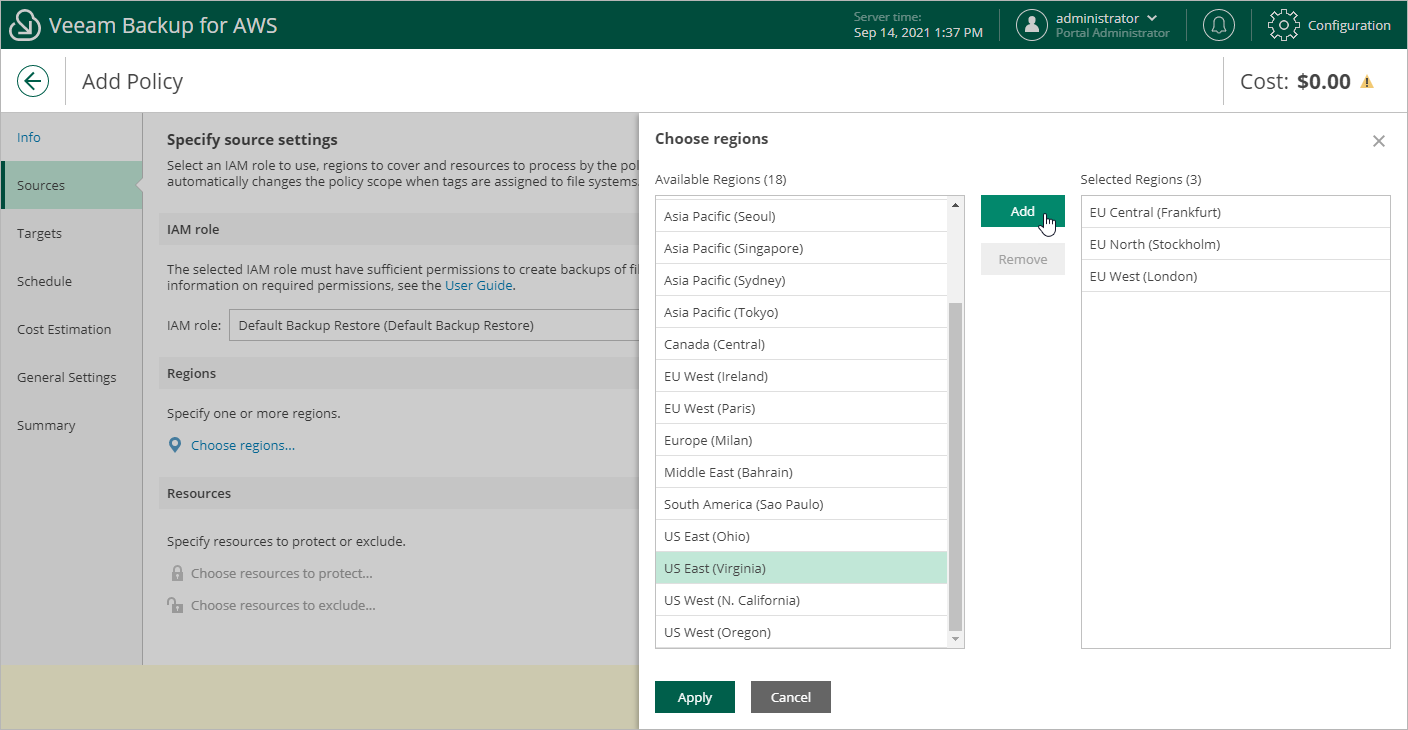Open the IAM role dropdown
1408x730 pixels.
coord(433,325)
